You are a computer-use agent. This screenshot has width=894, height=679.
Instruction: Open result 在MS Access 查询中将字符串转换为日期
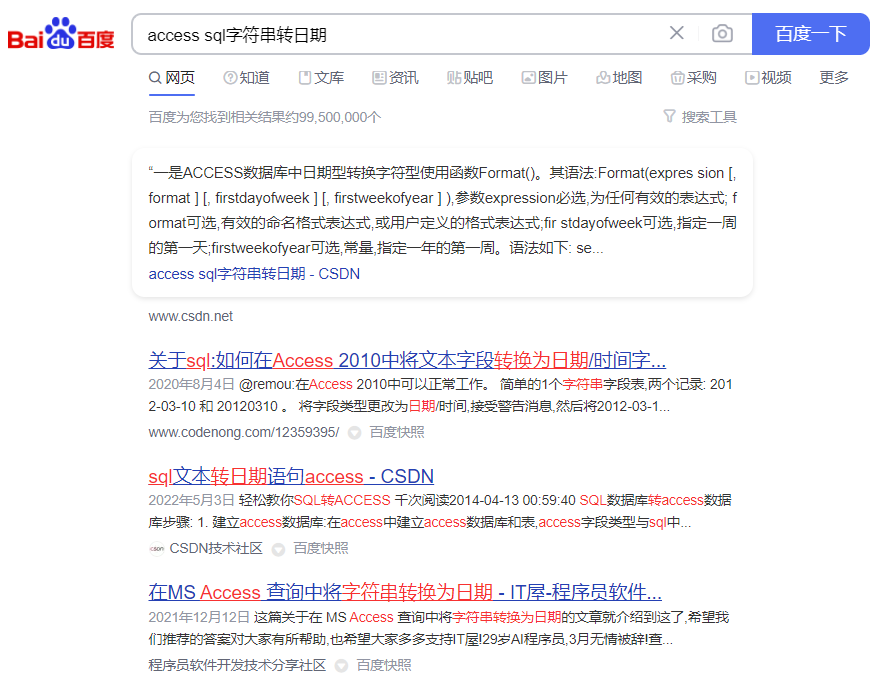point(405,592)
